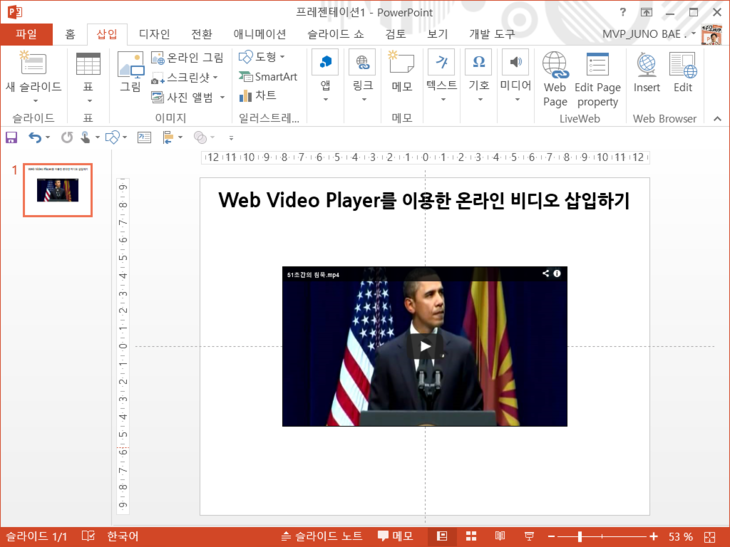730x547 pixels.
Task: Click the Picture (그림) icon
Action: pyautogui.click(x=130, y=65)
